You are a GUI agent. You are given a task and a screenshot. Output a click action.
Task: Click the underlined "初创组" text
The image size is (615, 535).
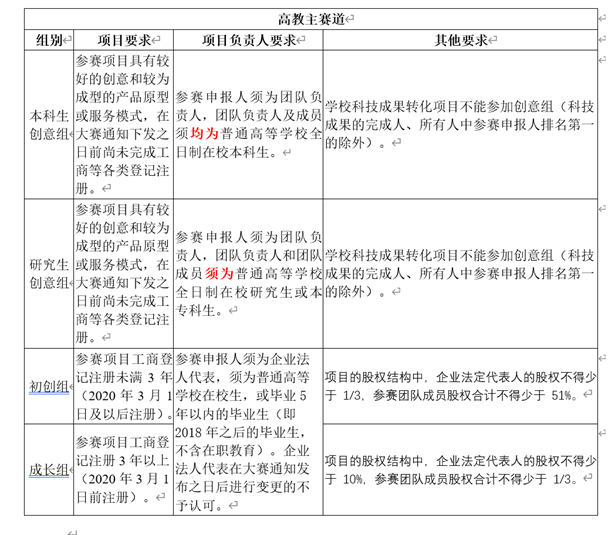(x=48, y=386)
